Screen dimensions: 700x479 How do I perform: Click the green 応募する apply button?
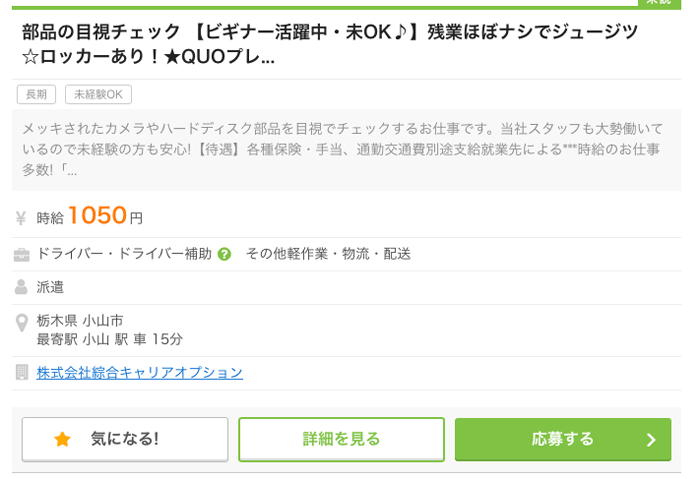(563, 439)
